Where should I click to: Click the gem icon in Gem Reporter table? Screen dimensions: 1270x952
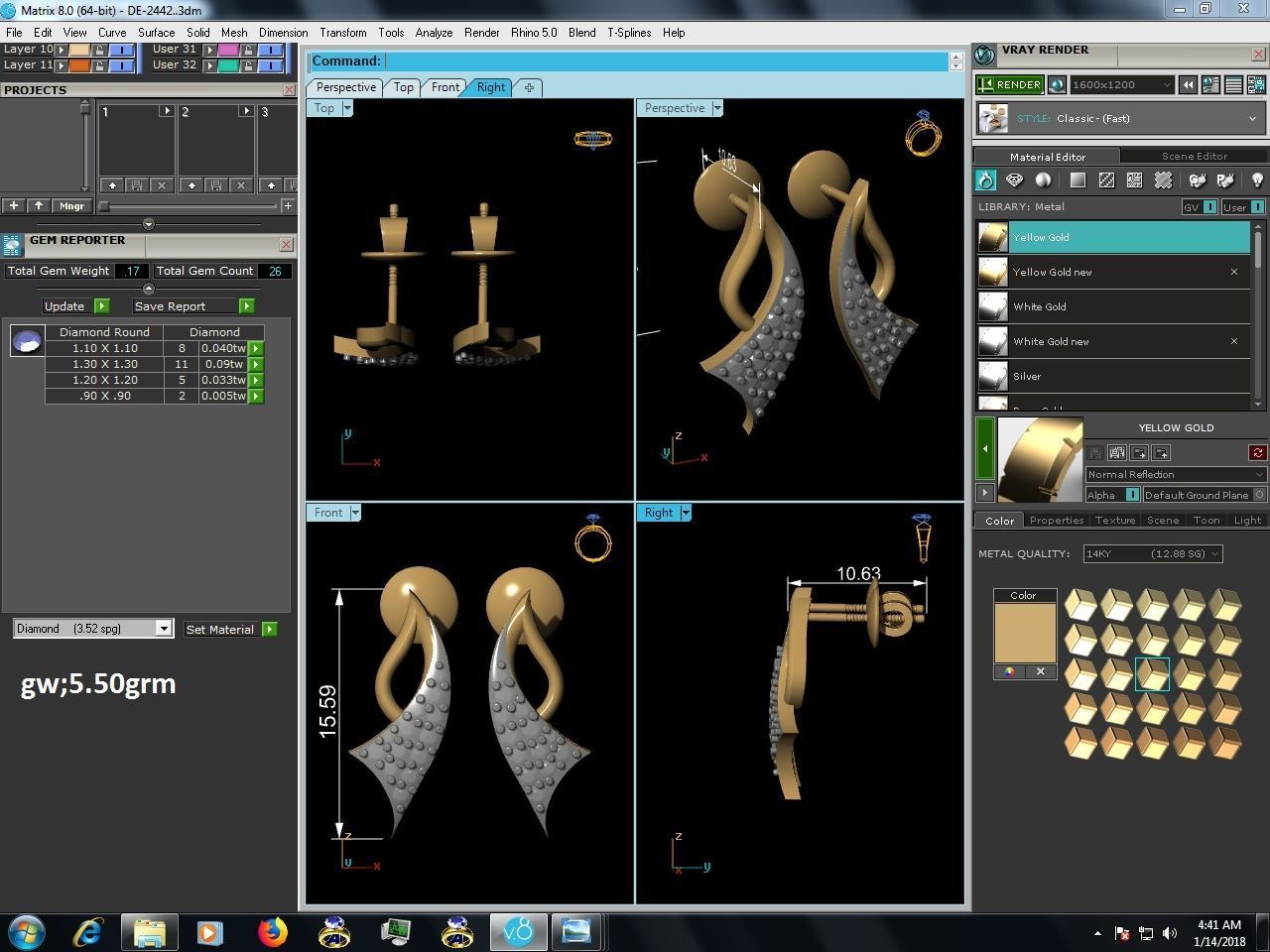pos(27,340)
